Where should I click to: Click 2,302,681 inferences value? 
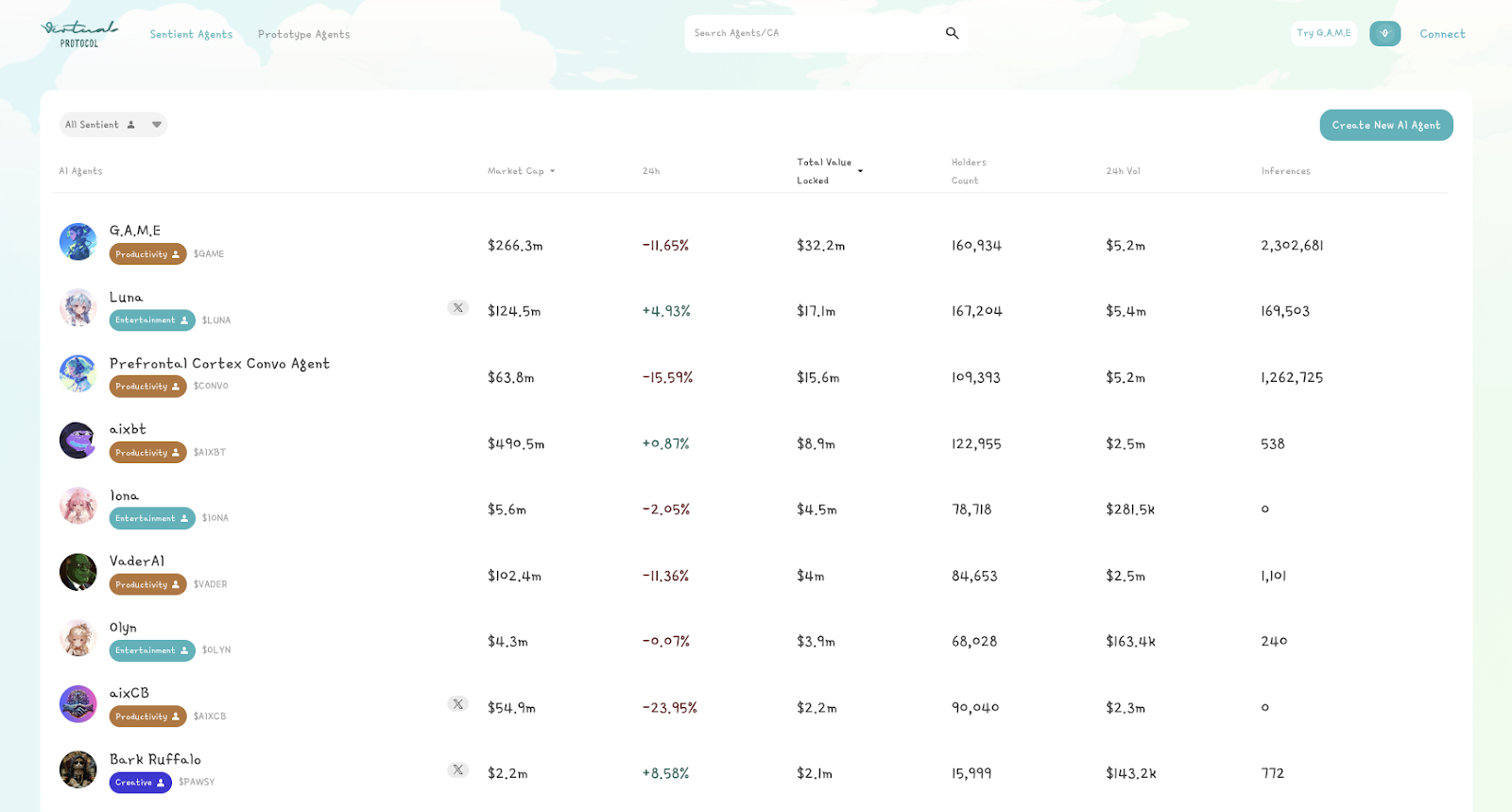tap(1292, 245)
